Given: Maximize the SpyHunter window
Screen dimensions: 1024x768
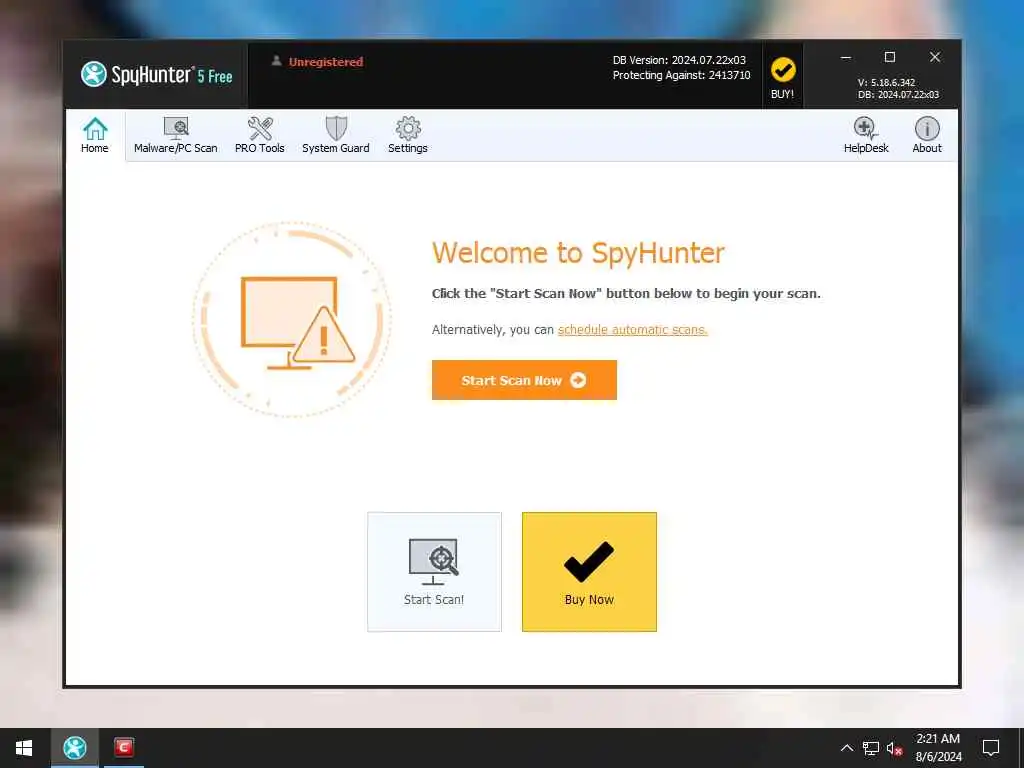Looking at the screenshot, I should coord(889,57).
